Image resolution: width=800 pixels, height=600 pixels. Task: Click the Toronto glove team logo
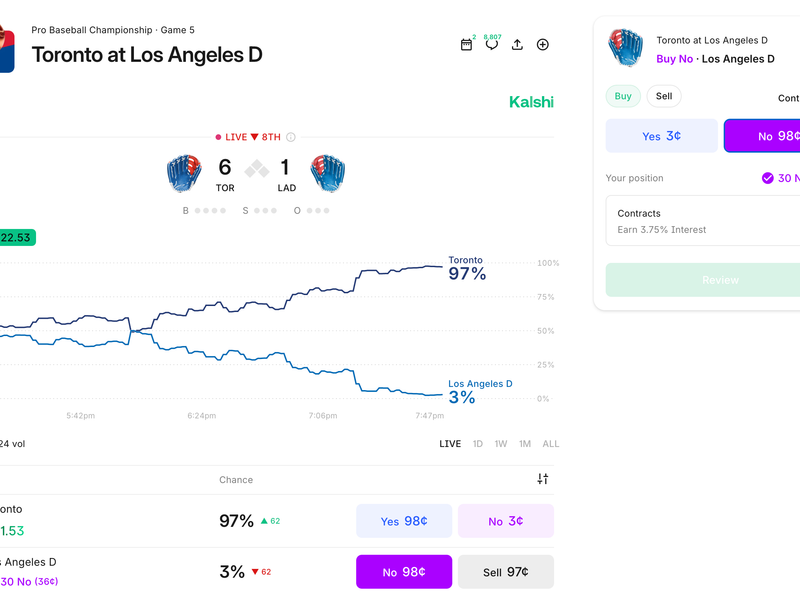[x=184, y=173]
